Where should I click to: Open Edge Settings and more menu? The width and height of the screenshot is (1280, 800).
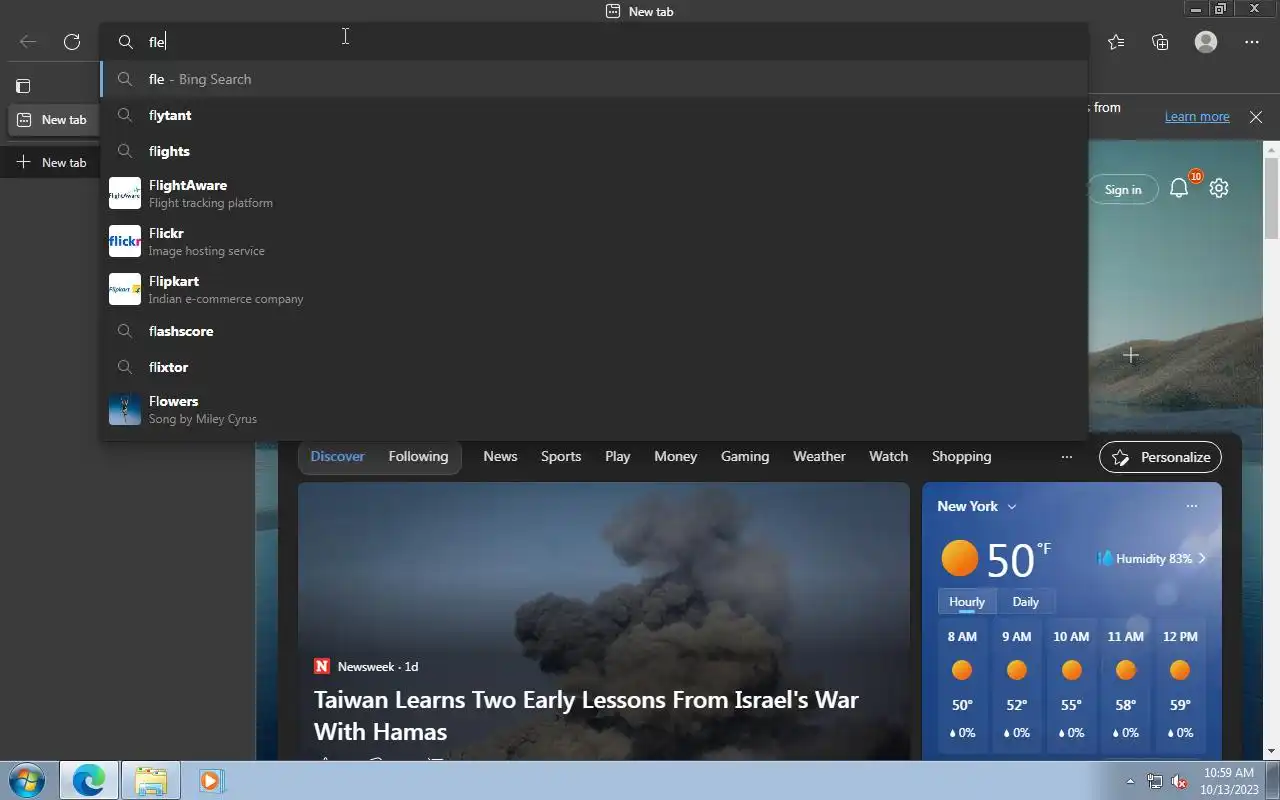pos(1252,42)
